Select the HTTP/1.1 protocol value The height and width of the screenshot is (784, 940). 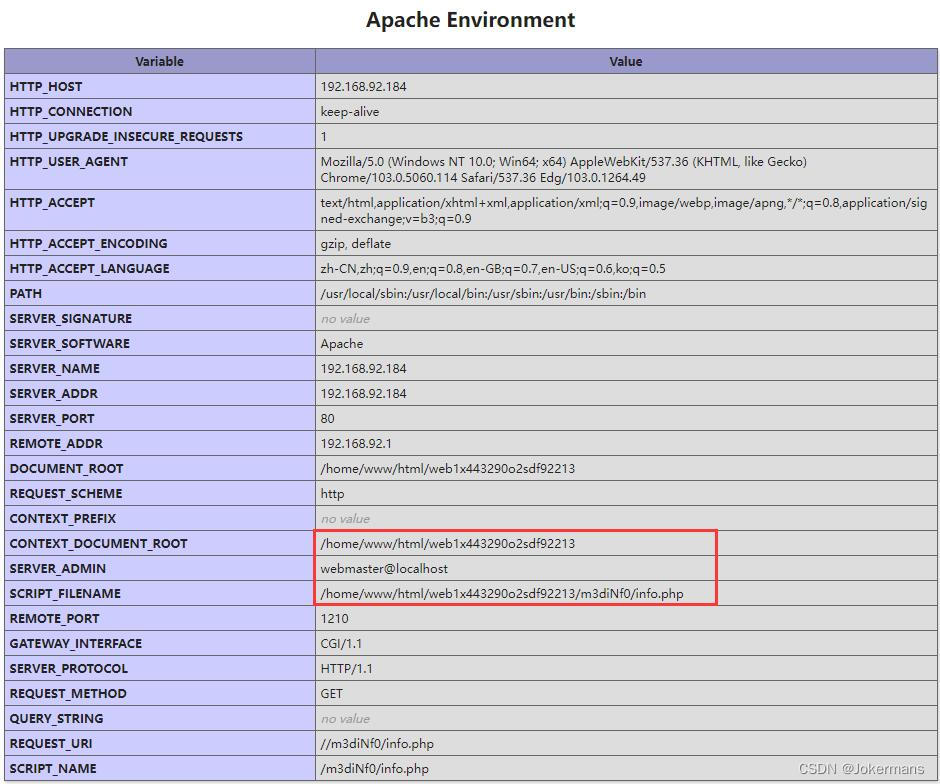[347, 669]
